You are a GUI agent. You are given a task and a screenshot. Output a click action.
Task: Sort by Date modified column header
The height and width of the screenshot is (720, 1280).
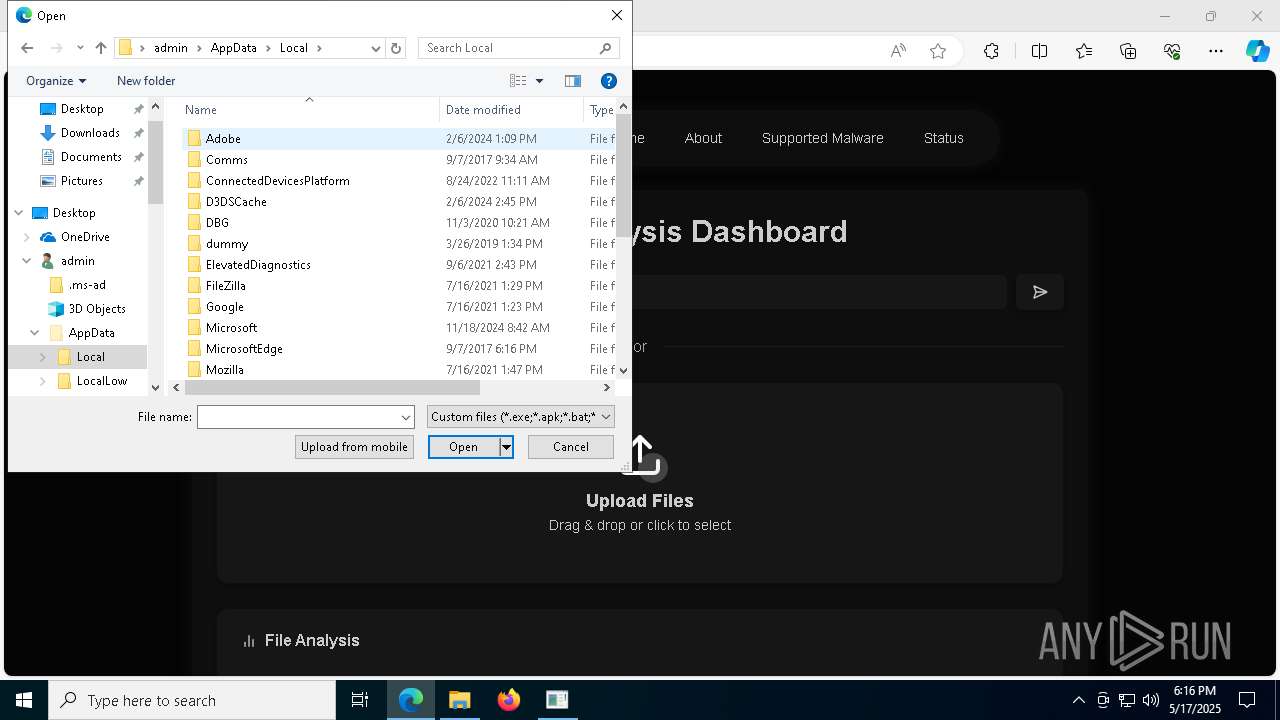(x=511, y=110)
